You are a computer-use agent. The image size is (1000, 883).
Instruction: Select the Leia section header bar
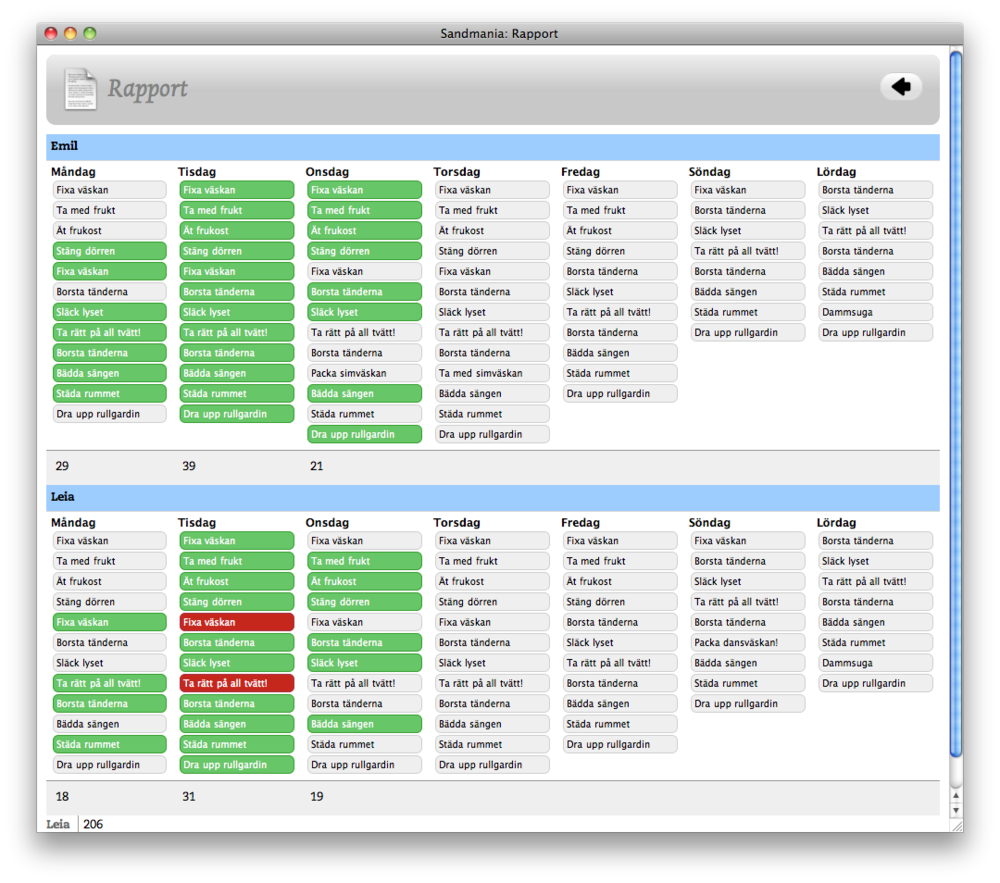pyautogui.click(x=492, y=497)
